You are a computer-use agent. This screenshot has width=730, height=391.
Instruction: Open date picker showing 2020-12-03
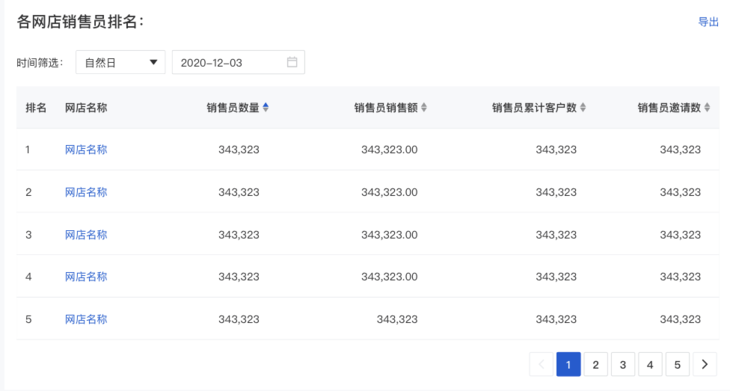238,62
